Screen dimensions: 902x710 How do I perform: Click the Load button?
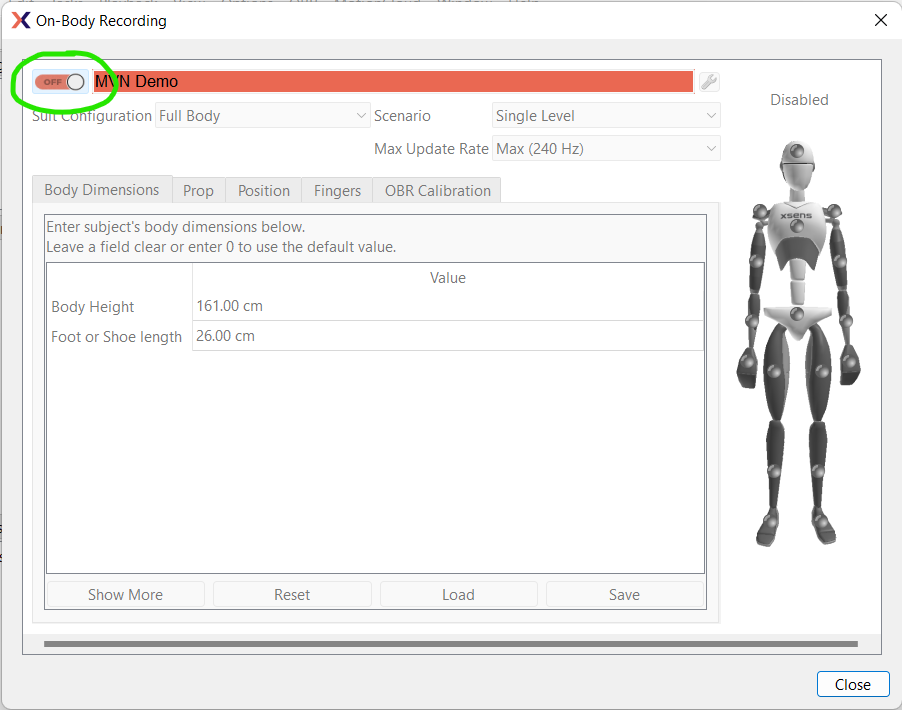point(458,594)
